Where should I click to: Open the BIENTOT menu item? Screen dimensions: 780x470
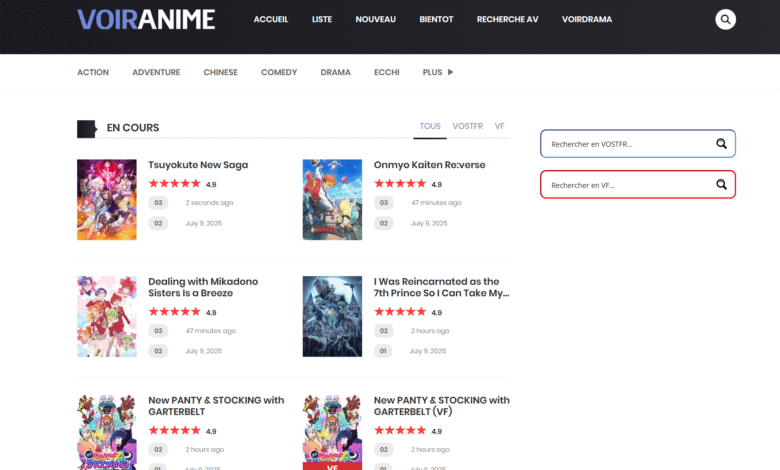[x=436, y=19]
